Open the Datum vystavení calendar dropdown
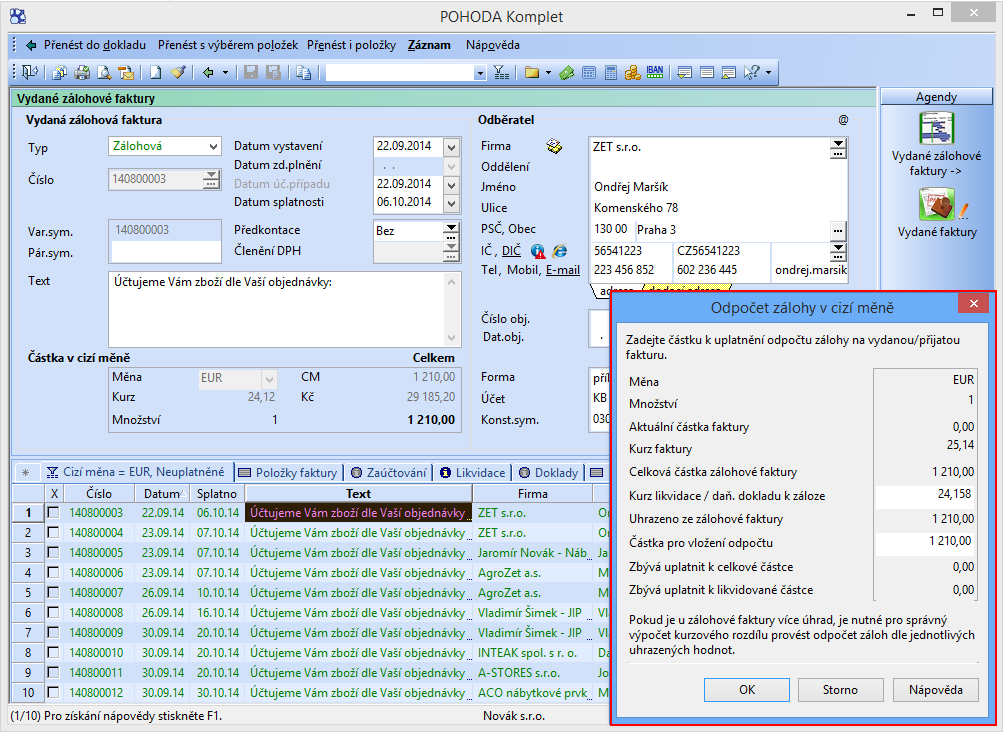Screen dimensions: 1003x733 pyautogui.click(x=452, y=147)
